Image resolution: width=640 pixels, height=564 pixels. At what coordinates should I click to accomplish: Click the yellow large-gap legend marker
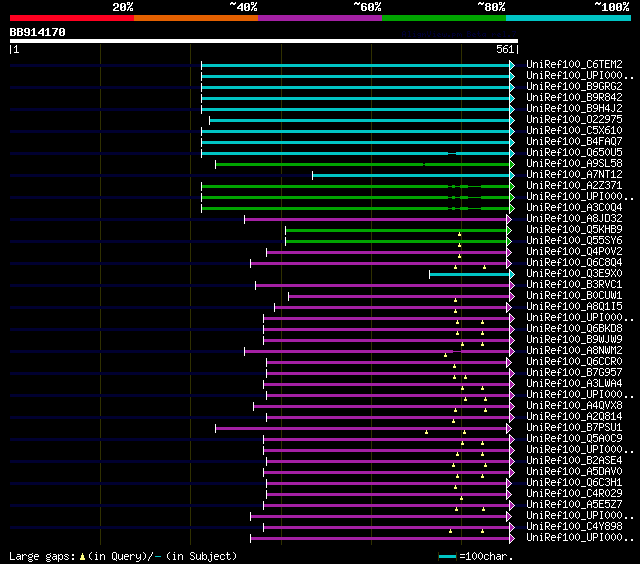82,556
